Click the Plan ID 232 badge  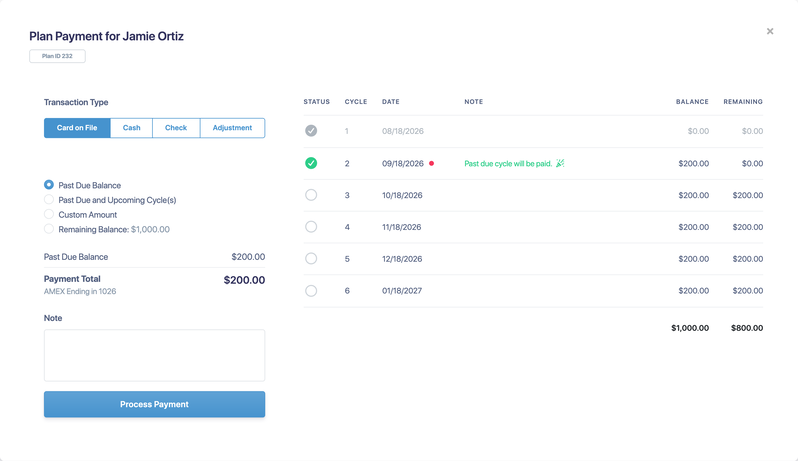[58, 56]
